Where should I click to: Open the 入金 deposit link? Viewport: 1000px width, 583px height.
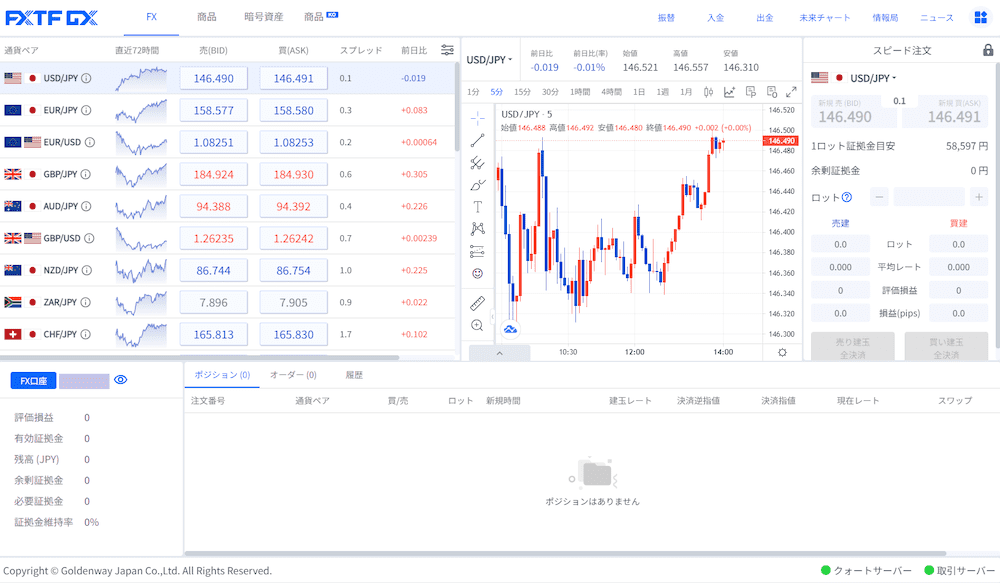point(716,18)
